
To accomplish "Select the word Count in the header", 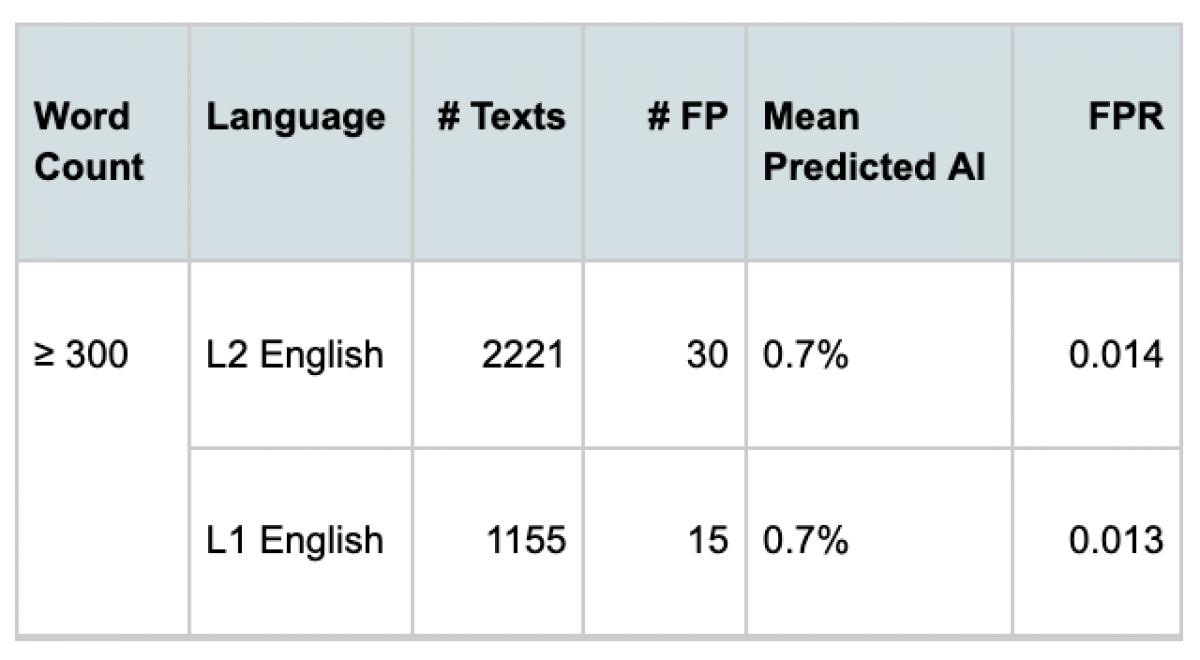I will click(x=89, y=168).
